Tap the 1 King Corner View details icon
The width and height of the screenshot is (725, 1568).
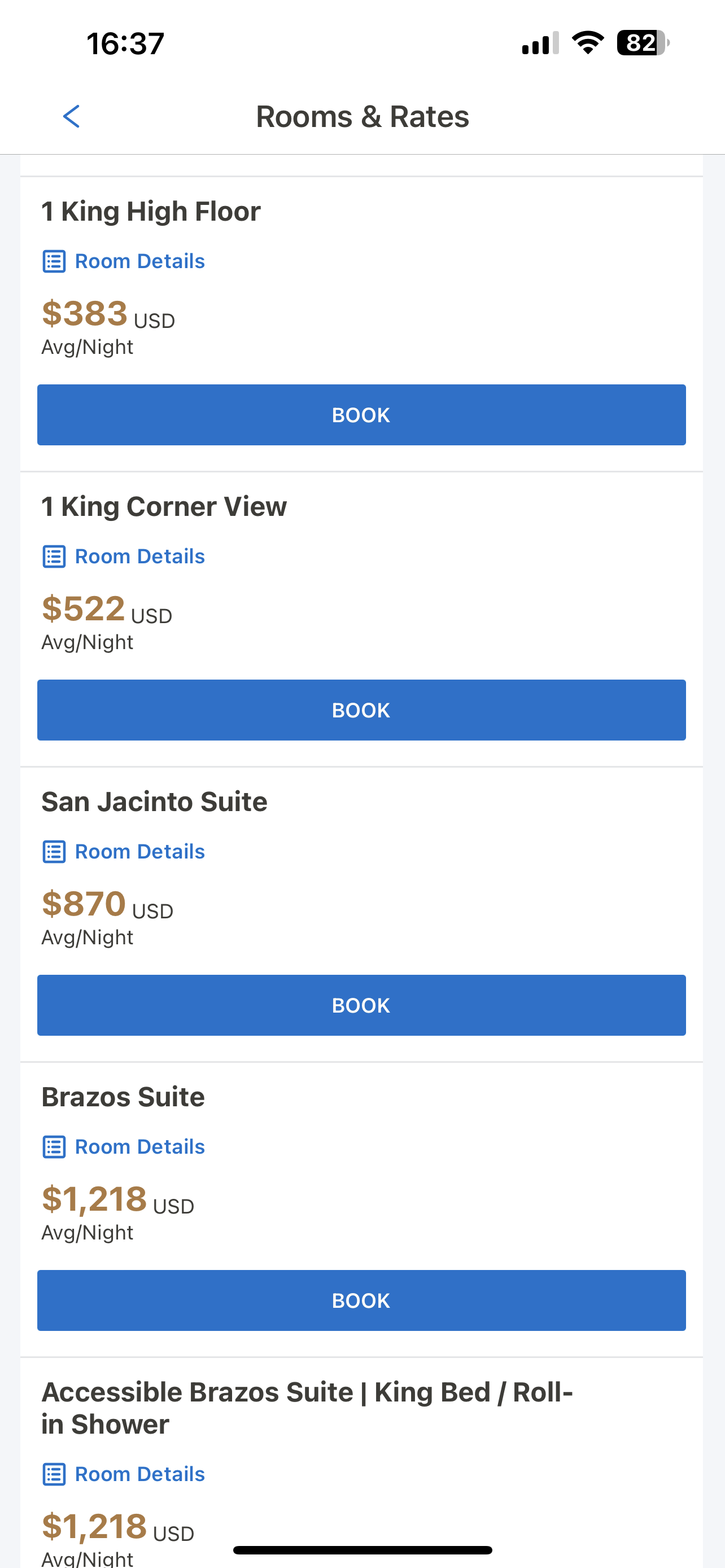pyautogui.click(x=54, y=557)
